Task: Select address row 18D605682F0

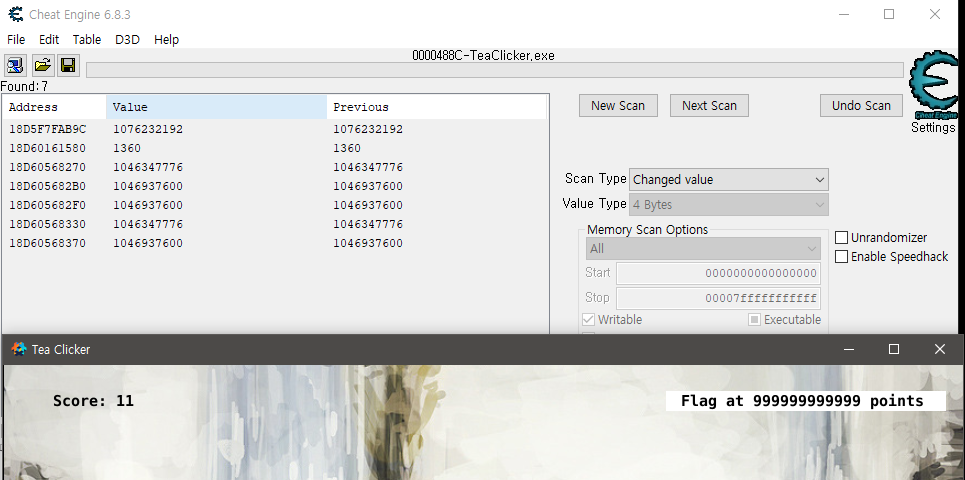Action: 274,205
